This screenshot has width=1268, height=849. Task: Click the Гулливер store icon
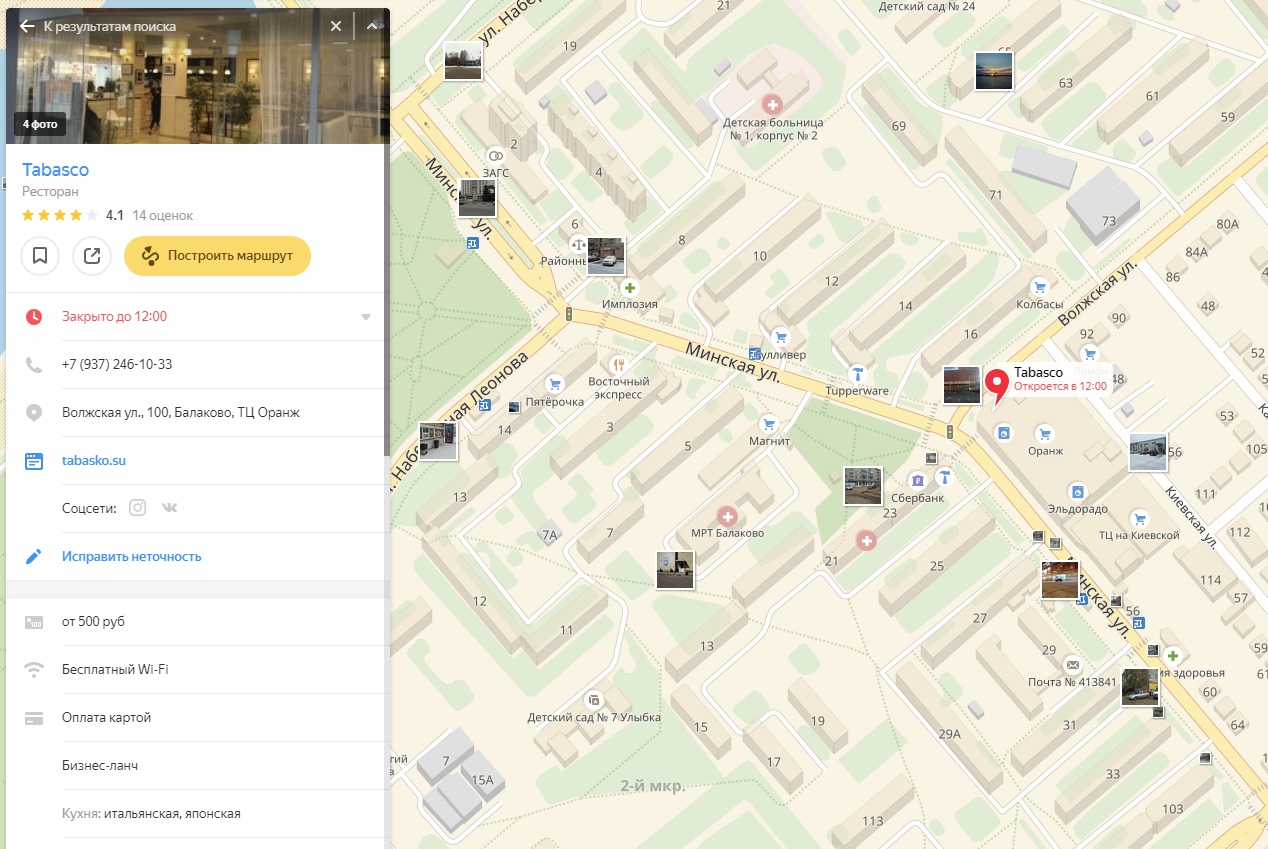tap(782, 337)
